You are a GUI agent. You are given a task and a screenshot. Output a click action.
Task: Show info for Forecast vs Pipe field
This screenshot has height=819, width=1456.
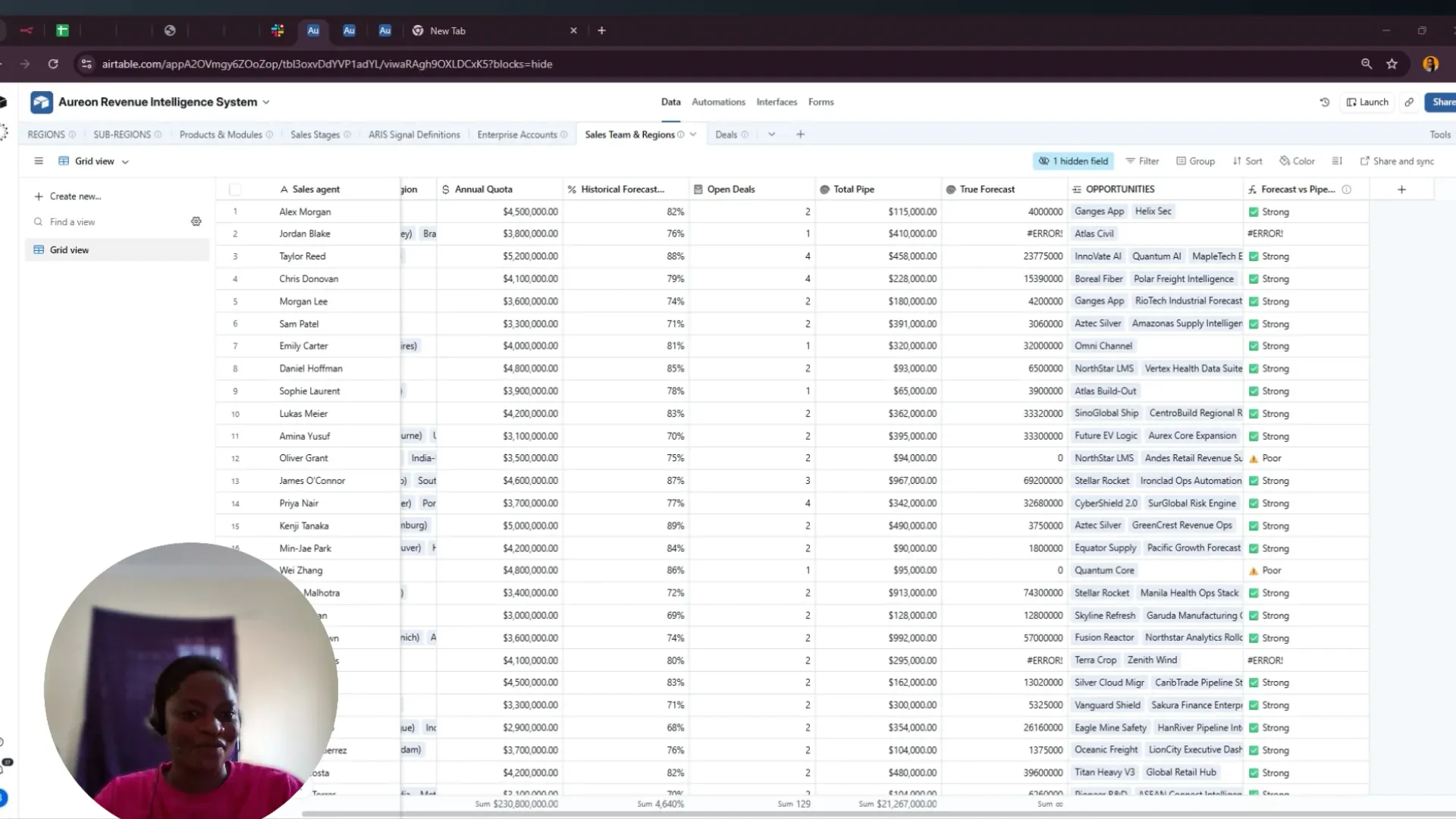coord(1347,189)
